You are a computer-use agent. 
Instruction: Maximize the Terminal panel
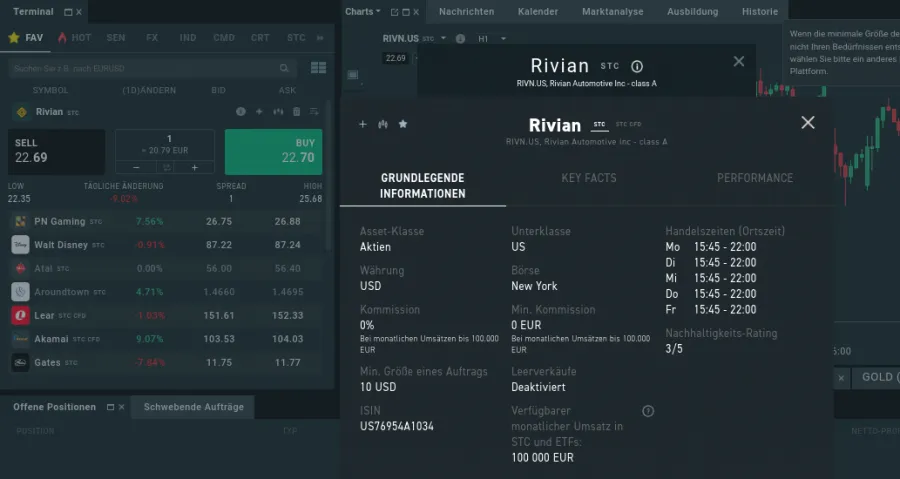pos(68,12)
